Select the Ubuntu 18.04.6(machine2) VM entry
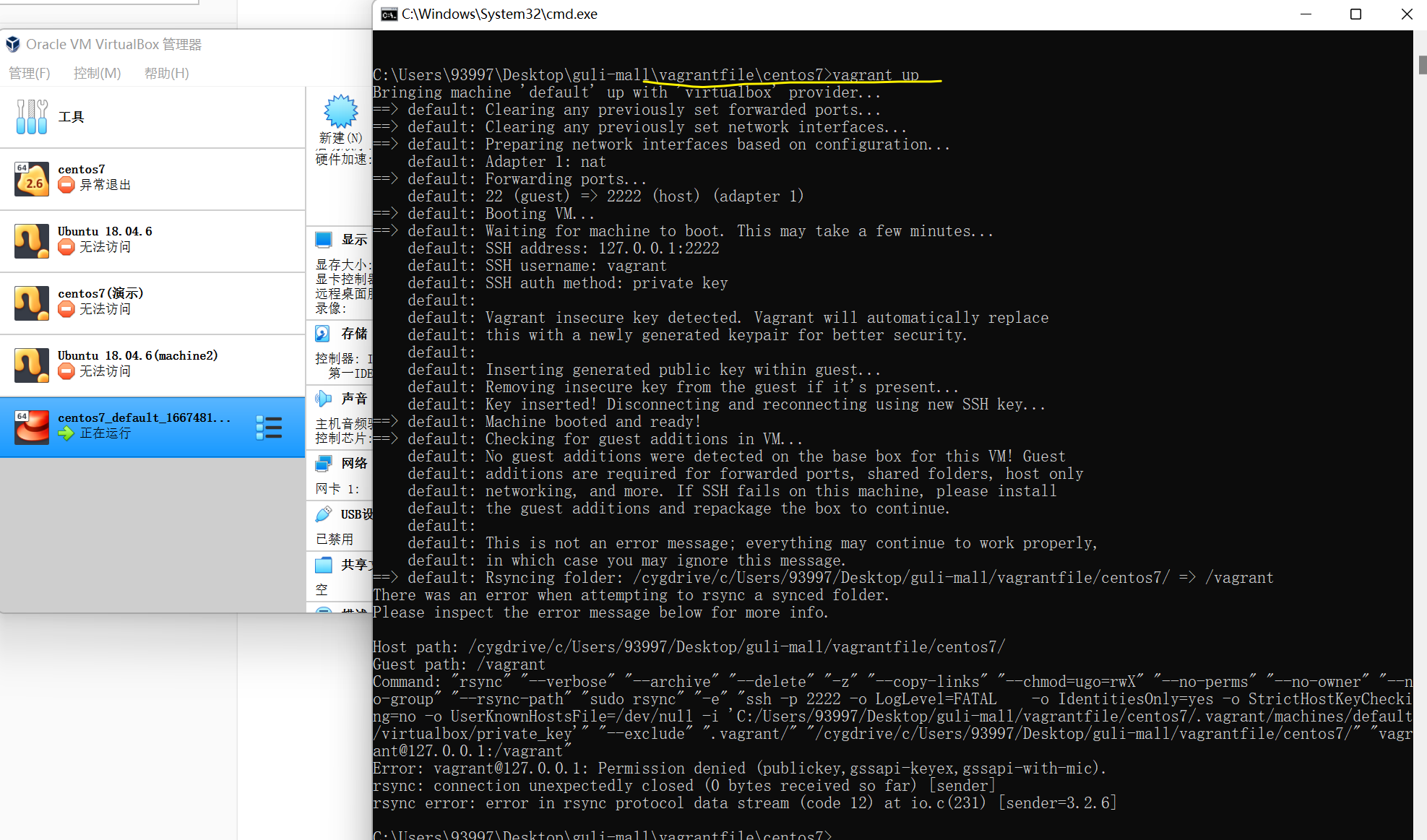1427x840 pixels. click(x=152, y=365)
